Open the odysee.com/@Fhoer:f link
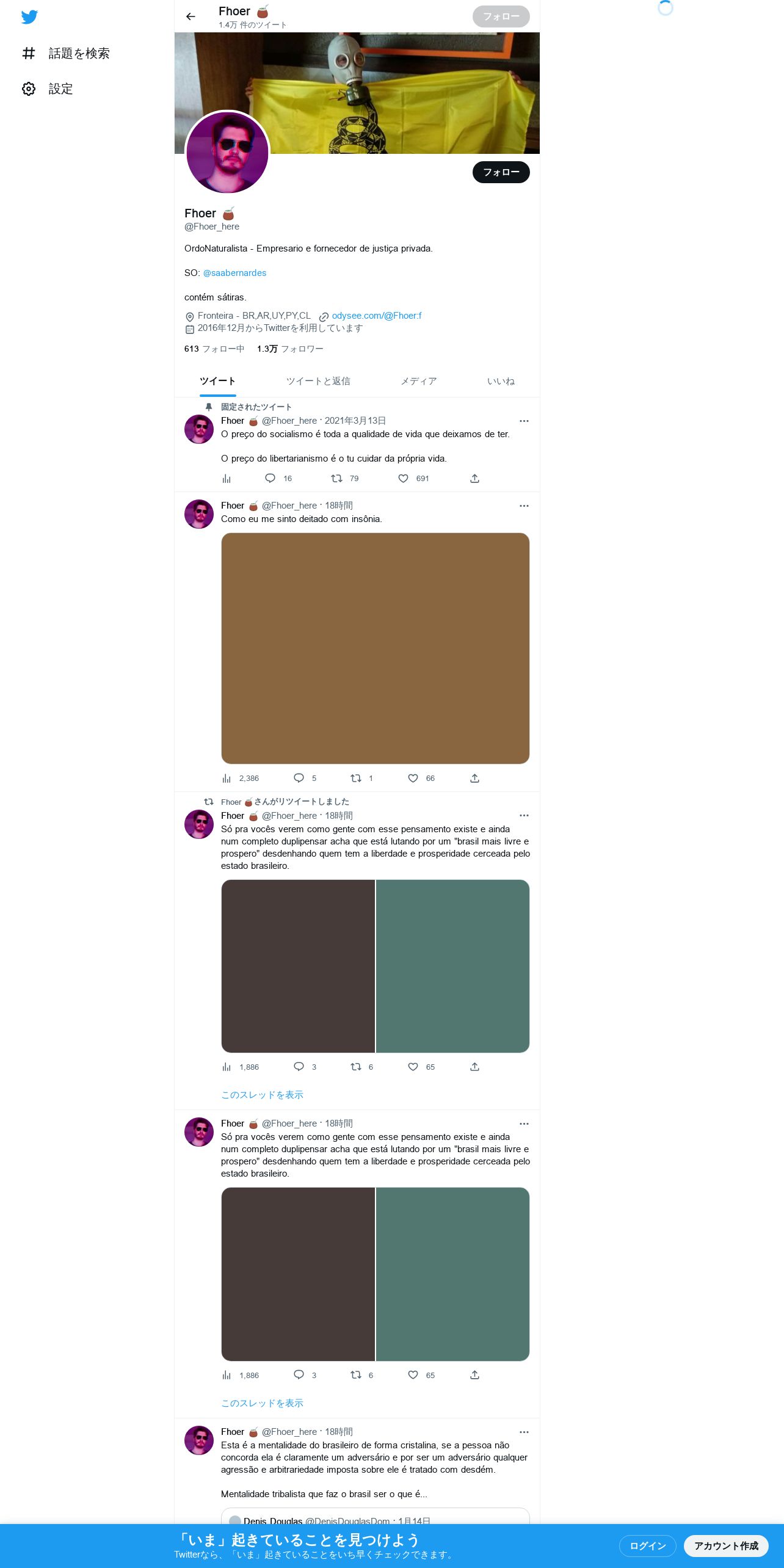784x1568 pixels. point(376,316)
